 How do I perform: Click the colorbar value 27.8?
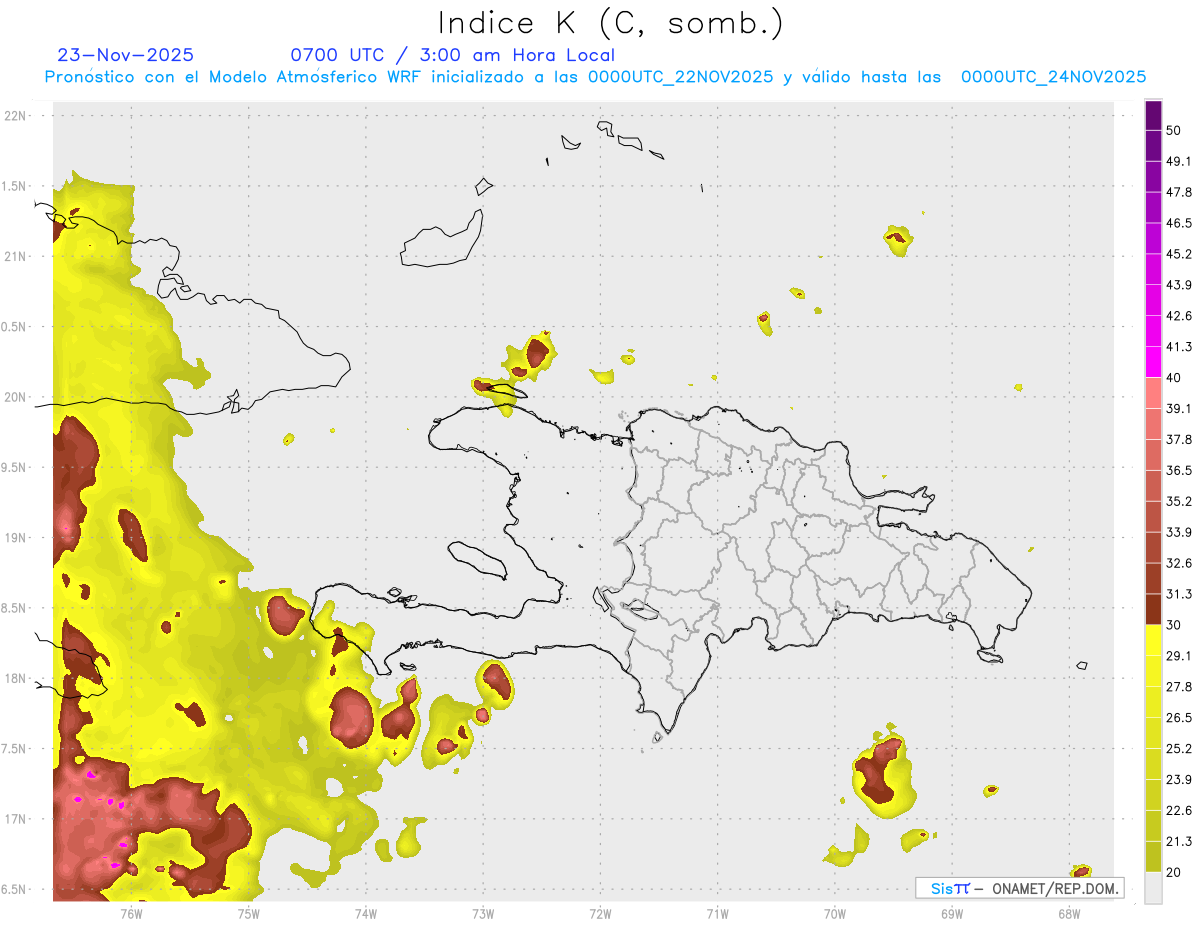coord(1179,687)
